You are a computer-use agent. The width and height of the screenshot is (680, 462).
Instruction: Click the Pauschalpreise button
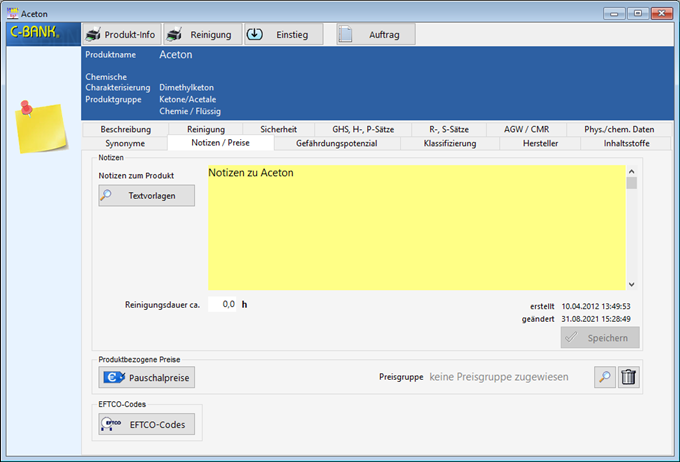pyautogui.click(x=146, y=377)
